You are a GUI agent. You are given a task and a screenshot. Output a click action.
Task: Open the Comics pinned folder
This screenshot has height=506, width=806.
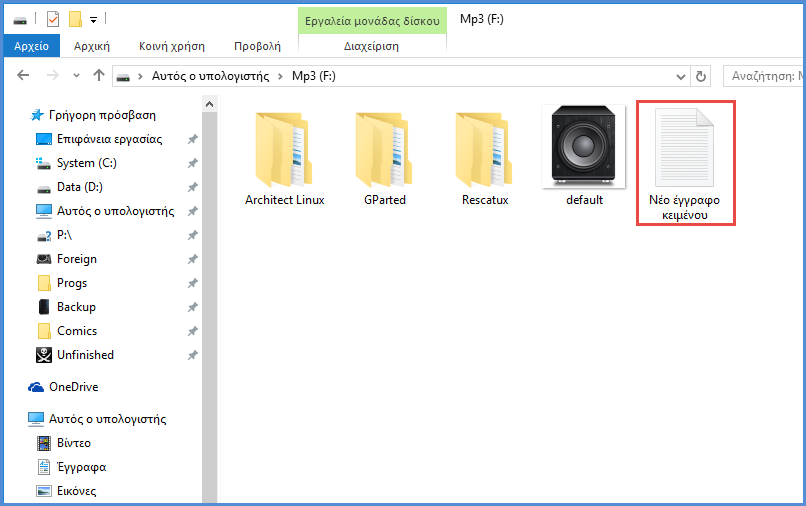coord(77,331)
